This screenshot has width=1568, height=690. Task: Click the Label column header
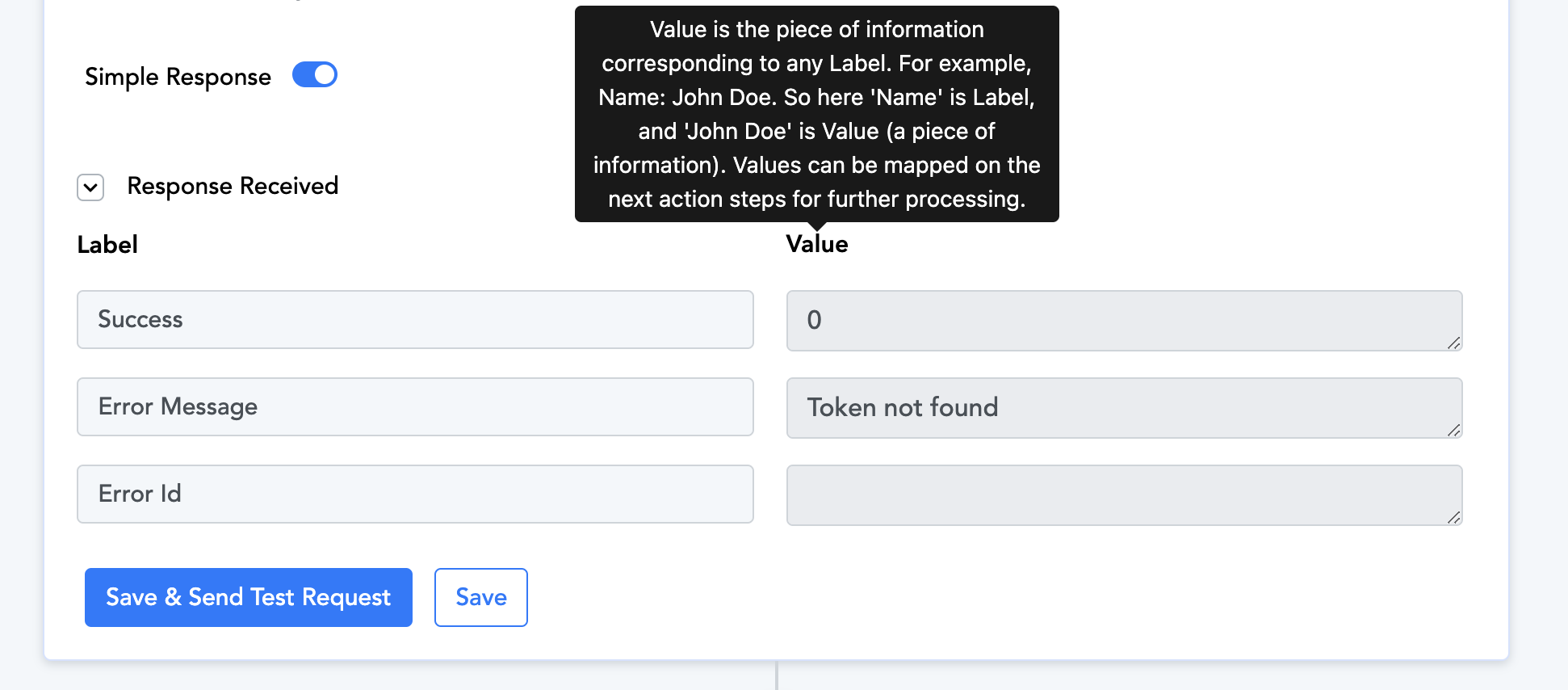coord(107,245)
